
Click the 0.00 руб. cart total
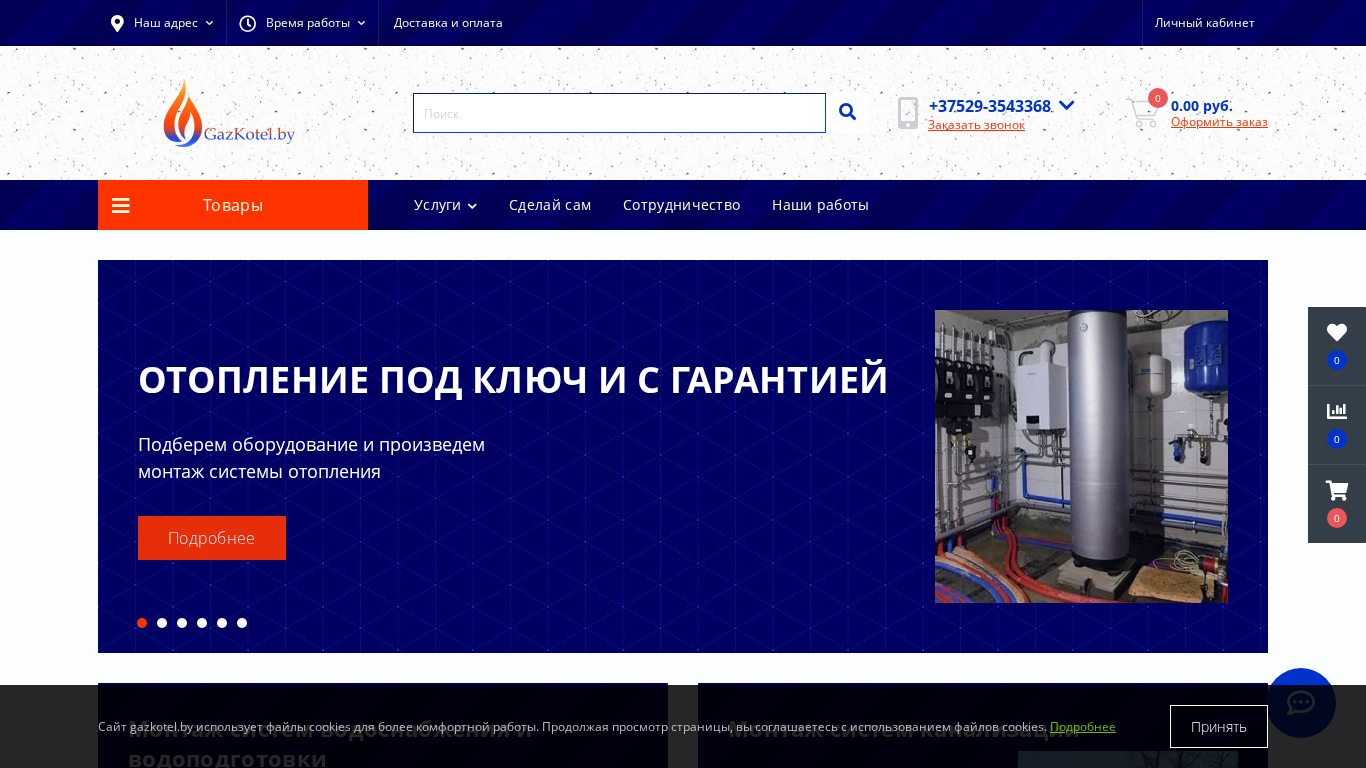(1202, 106)
